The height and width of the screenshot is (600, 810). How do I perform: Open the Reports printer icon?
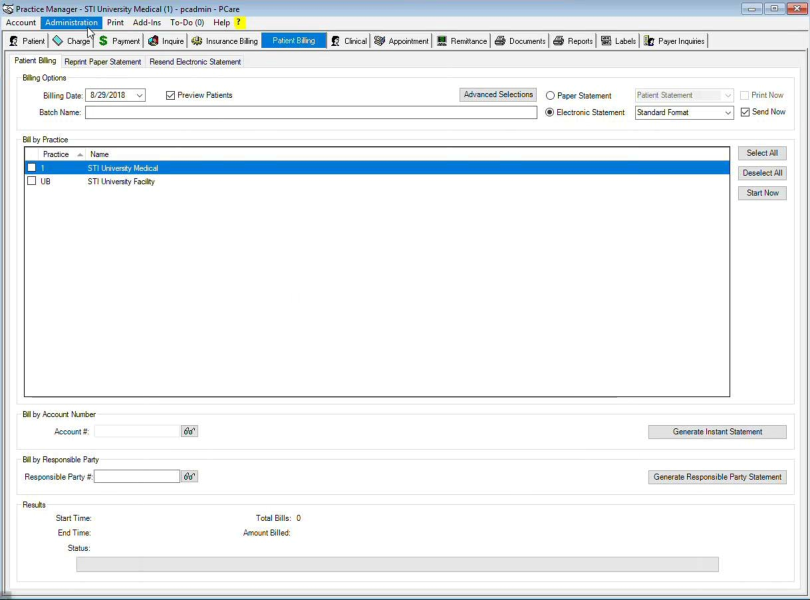558,41
